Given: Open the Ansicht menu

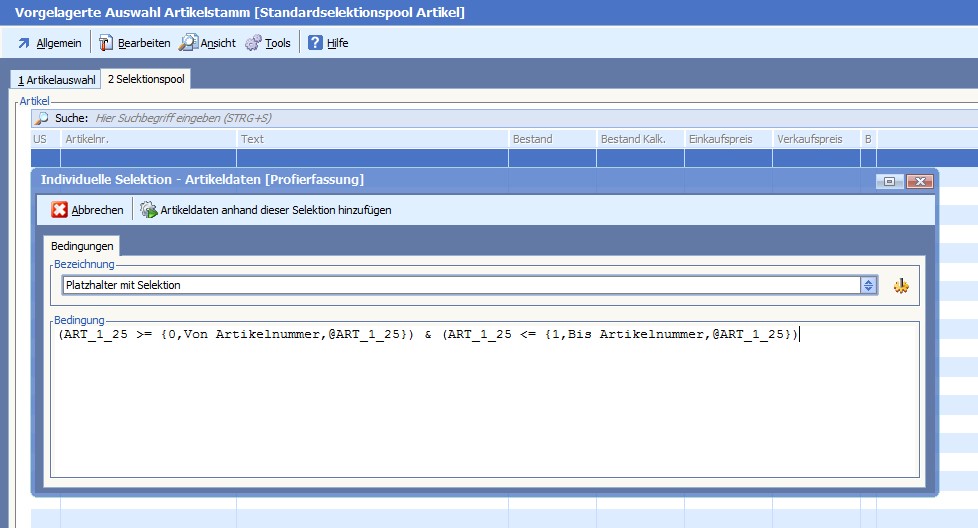Looking at the screenshot, I should [208, 43].
